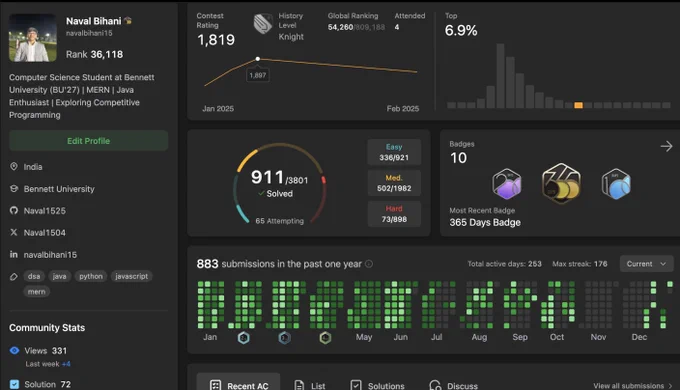This screenshot has height=390, width=680.
Task: Click the second monthly badge icon under heatmap
Action: (284, 338)
